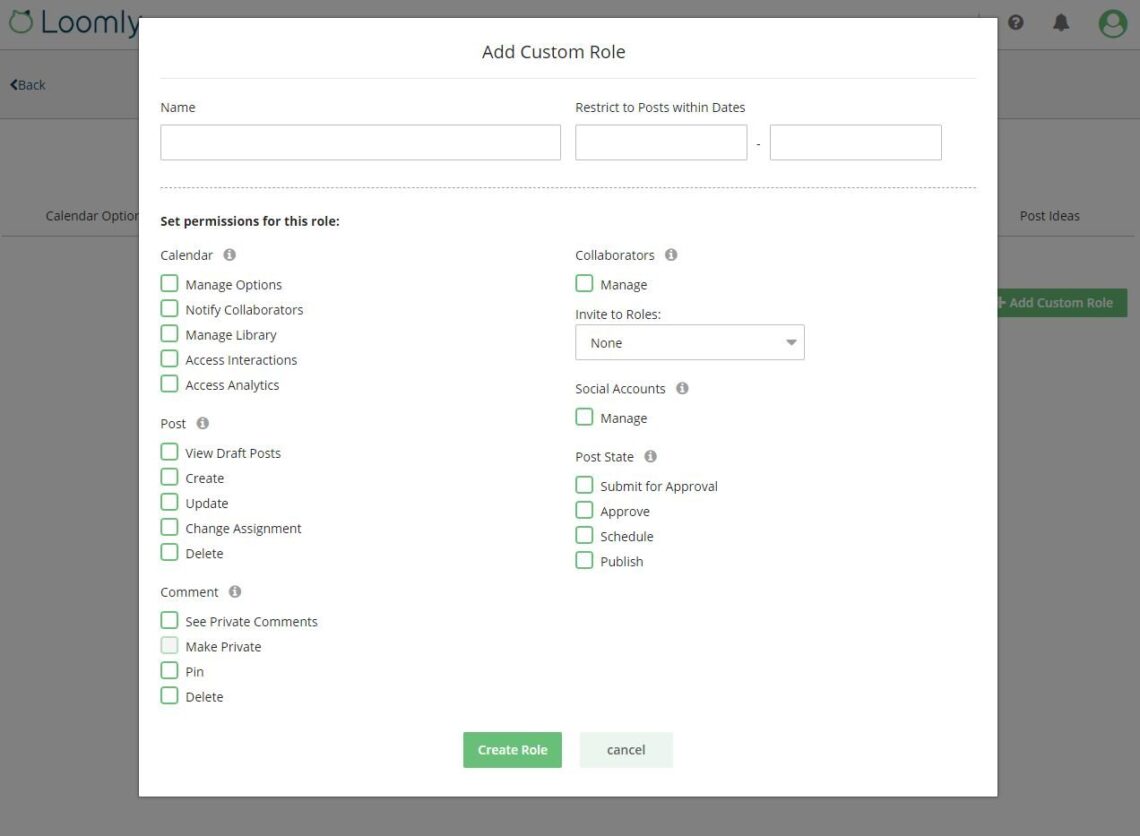Enable See Private Comments permission

click(169, 620)
